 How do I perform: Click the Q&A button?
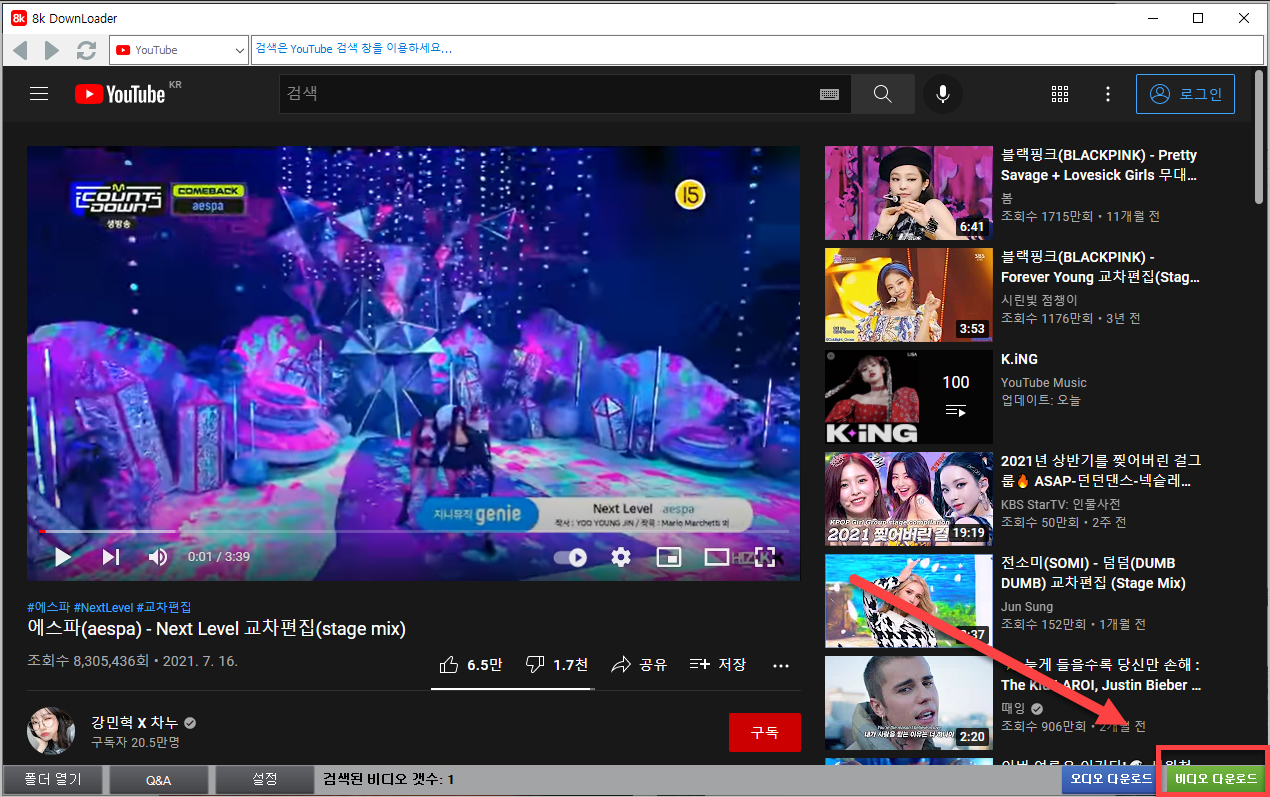159,779
